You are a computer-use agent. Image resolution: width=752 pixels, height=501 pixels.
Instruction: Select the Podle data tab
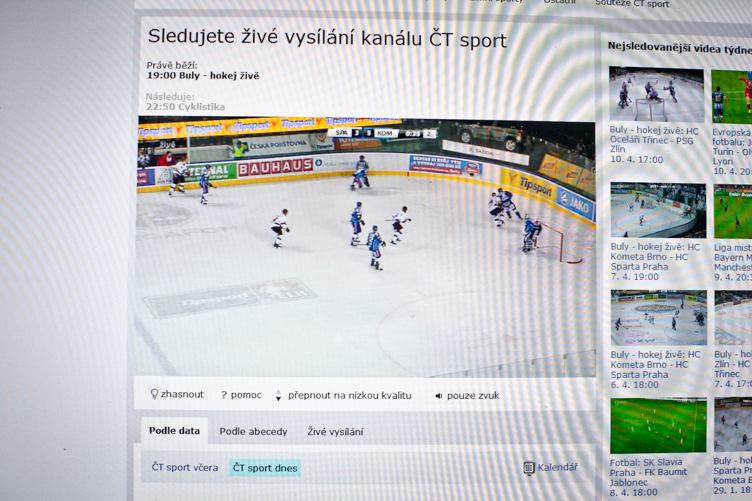click(174, 431)
